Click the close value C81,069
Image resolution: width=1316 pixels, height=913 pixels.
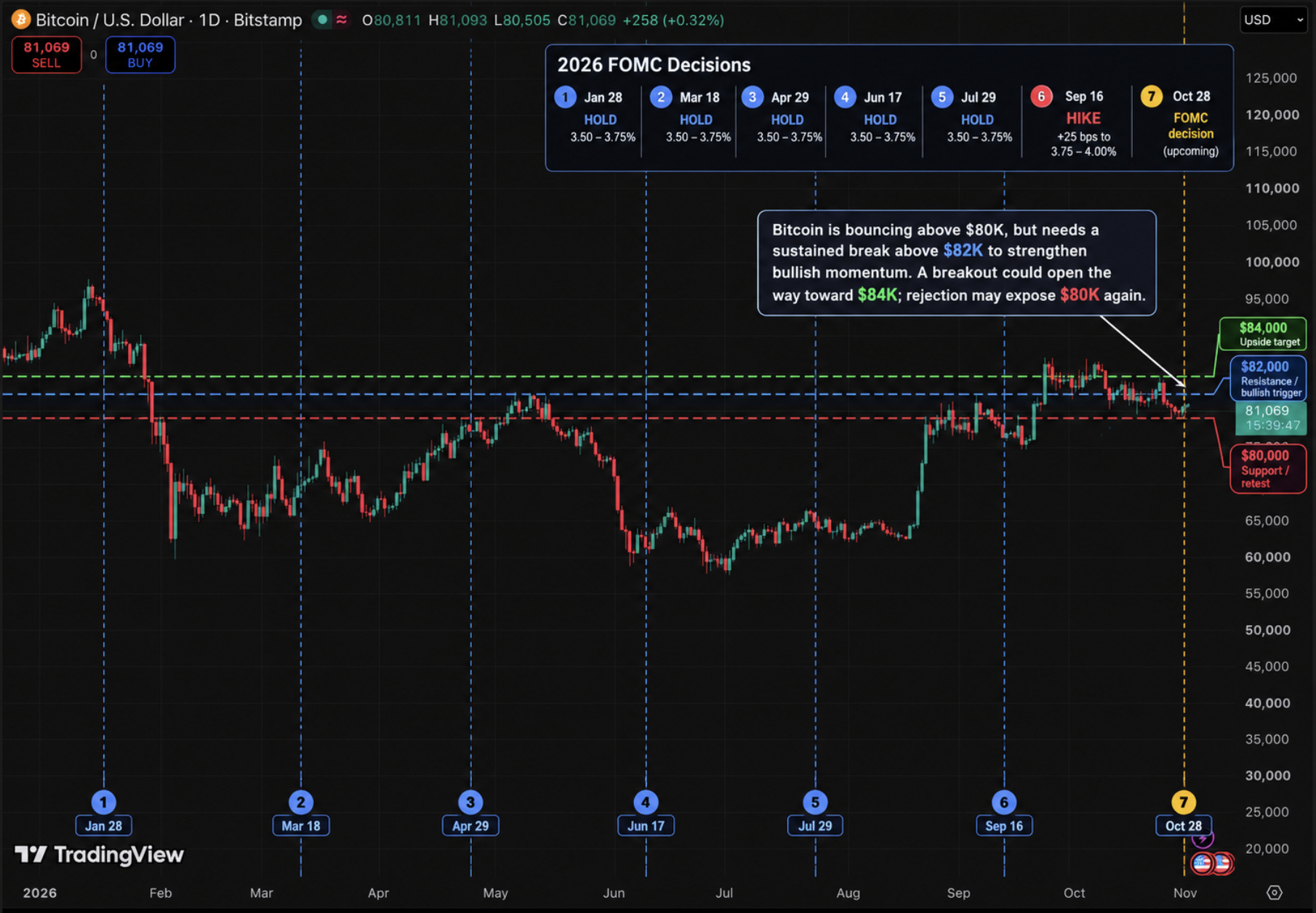[586, 20]
